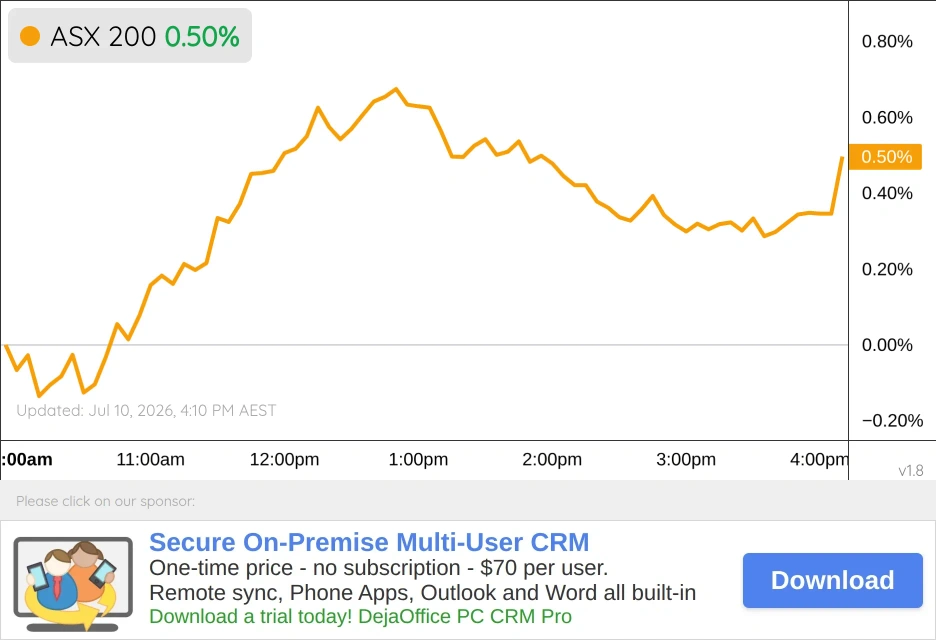
Task: Click the ASX 200 legend label
Action: pyautogui.click(x=103, y=37)
